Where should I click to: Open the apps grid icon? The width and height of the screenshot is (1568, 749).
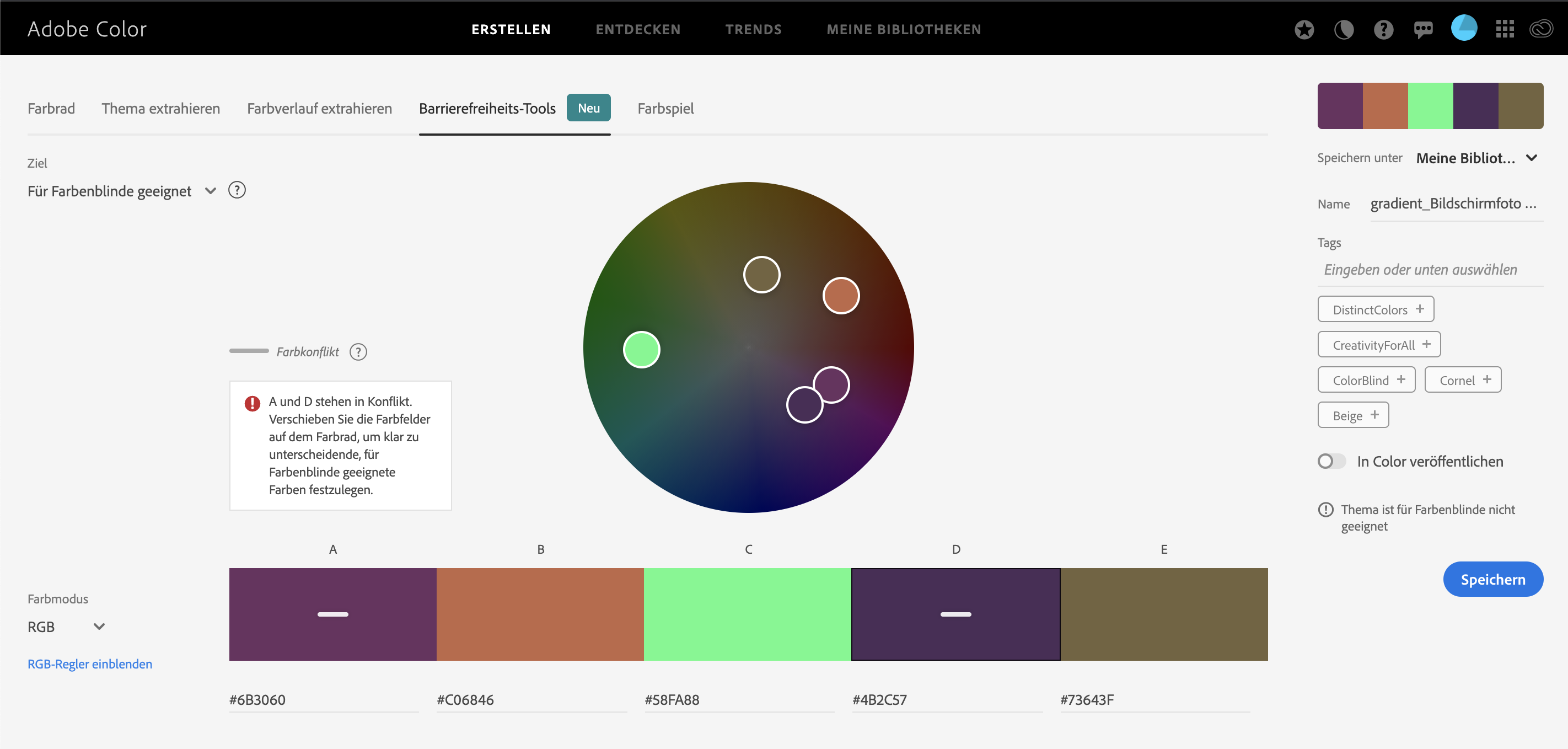(x=1504, y=29)
